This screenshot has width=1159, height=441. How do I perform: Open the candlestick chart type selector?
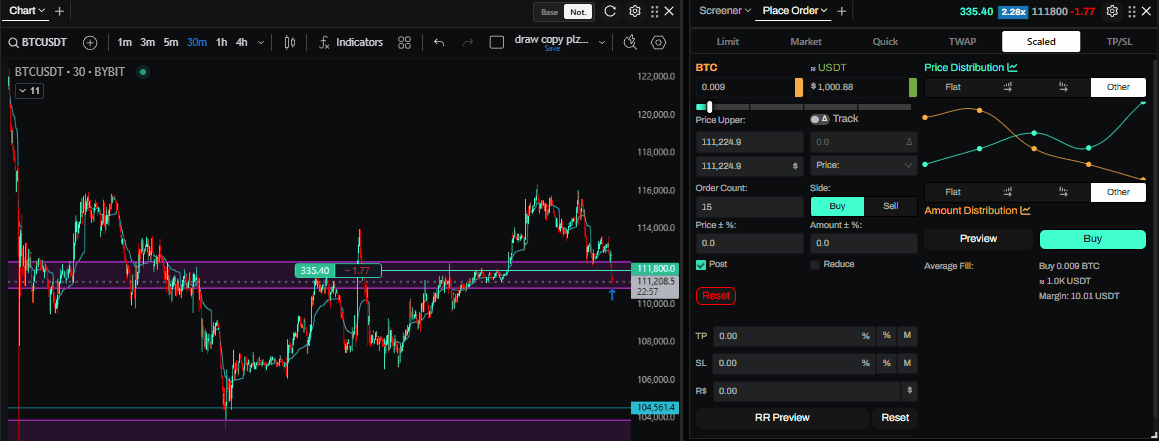pos(290,43)
